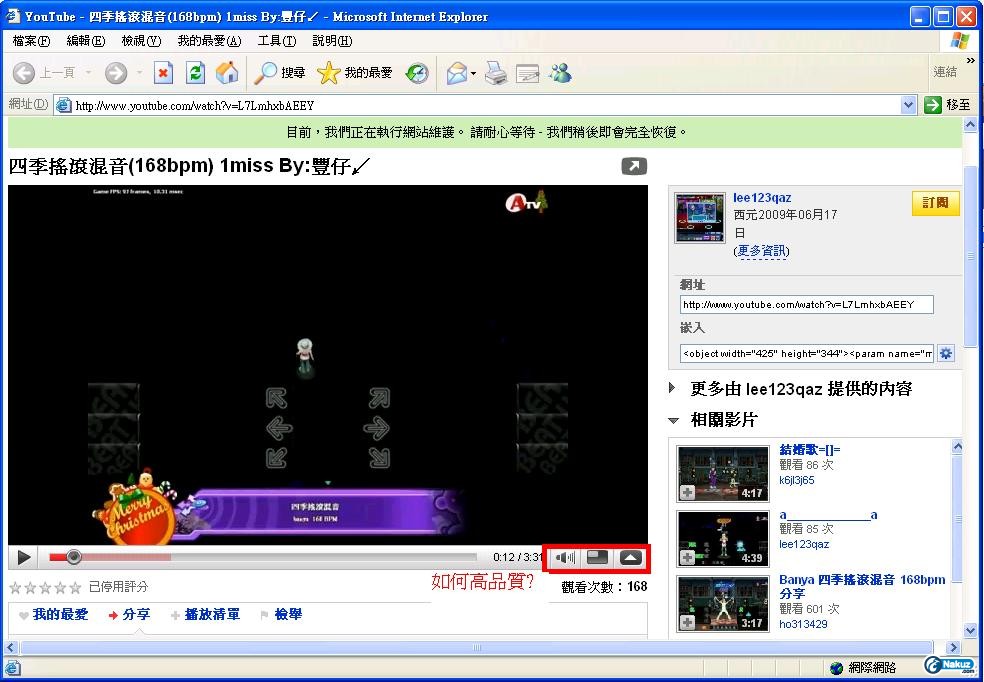Click uploader ho313429 link
This screenshot has width=984, height=682.
(803, 624)
